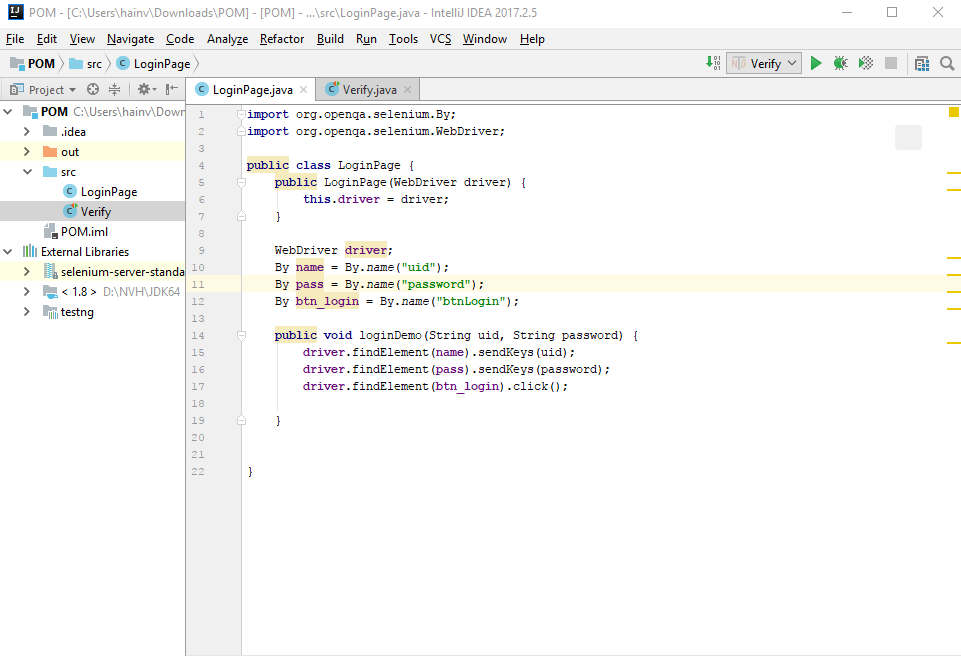Collapse the src folder
961x656 pixels.
[x=26, y=171]
